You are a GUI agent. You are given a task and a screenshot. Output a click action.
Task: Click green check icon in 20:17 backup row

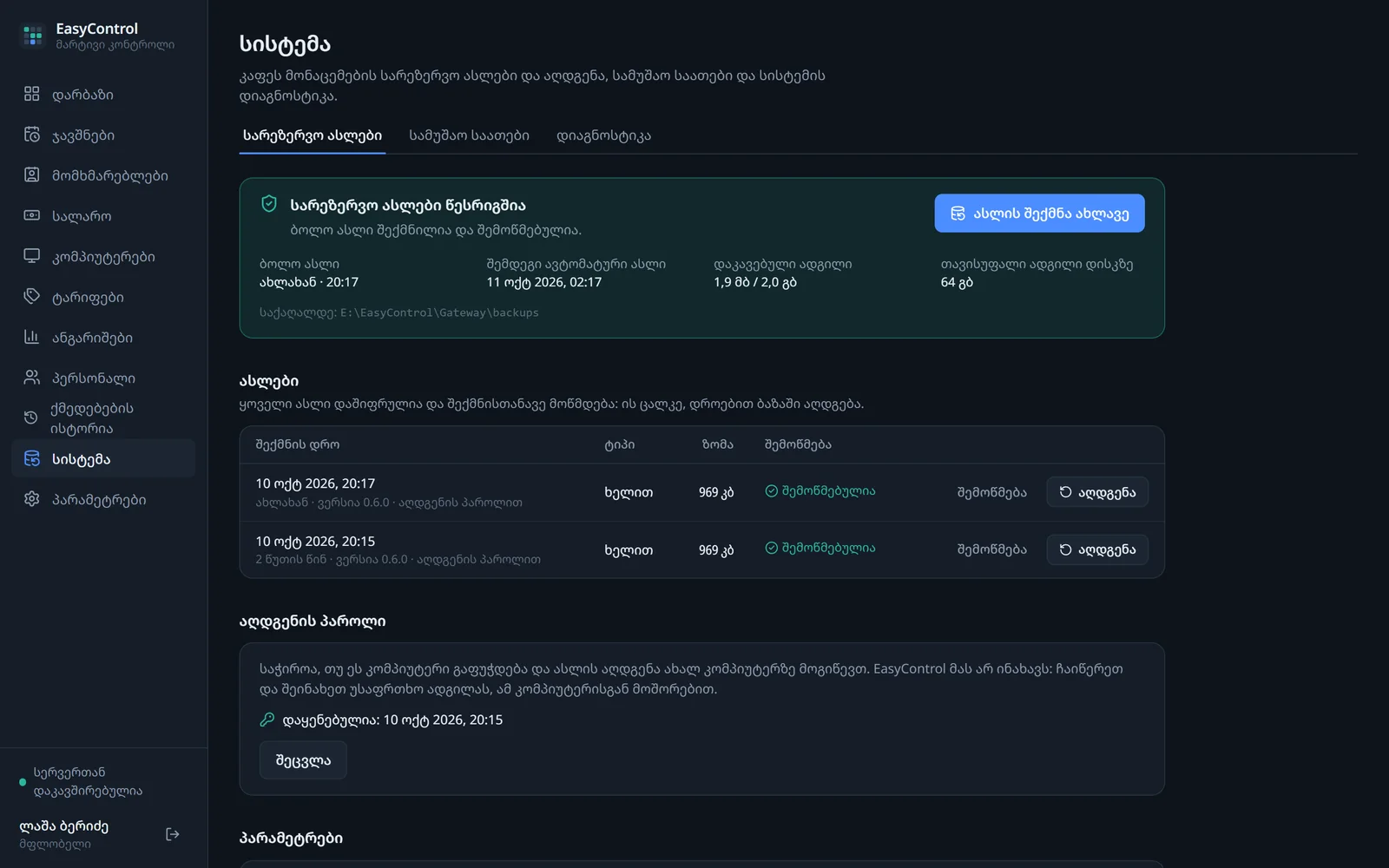[771, 491]
